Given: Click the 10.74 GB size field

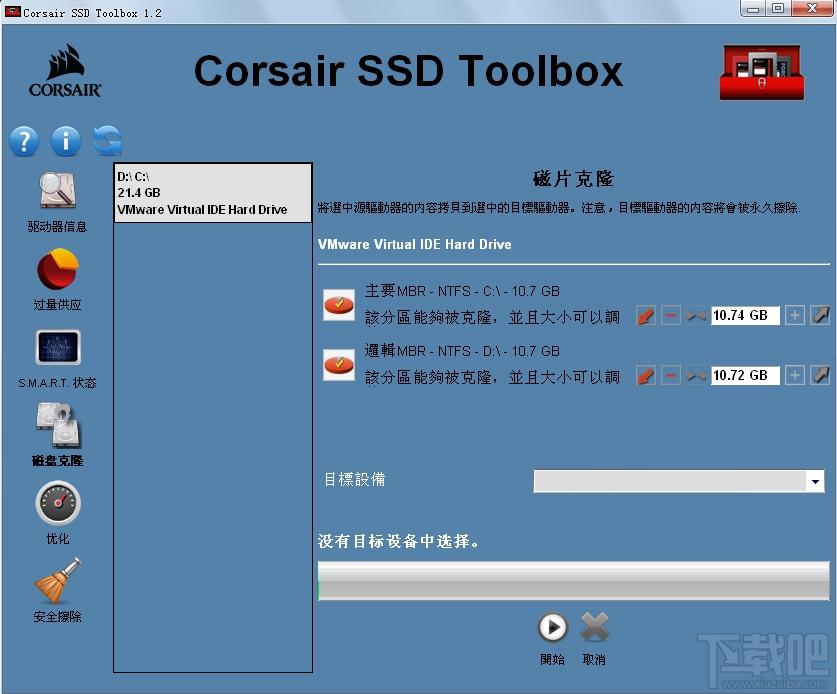Looking at the screenshot, I should [745, 316].
